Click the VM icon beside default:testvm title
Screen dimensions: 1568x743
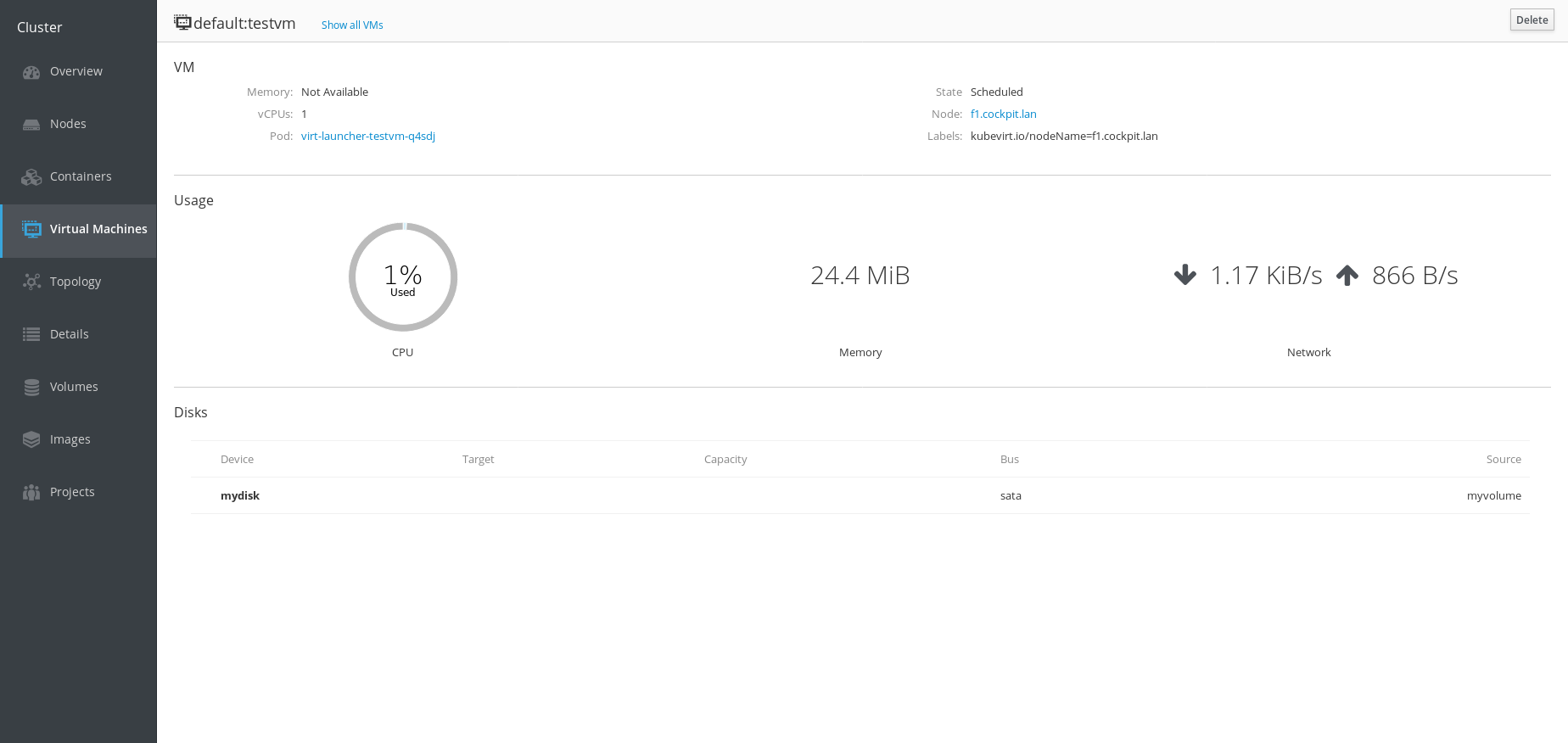click(x=182, y=22)
